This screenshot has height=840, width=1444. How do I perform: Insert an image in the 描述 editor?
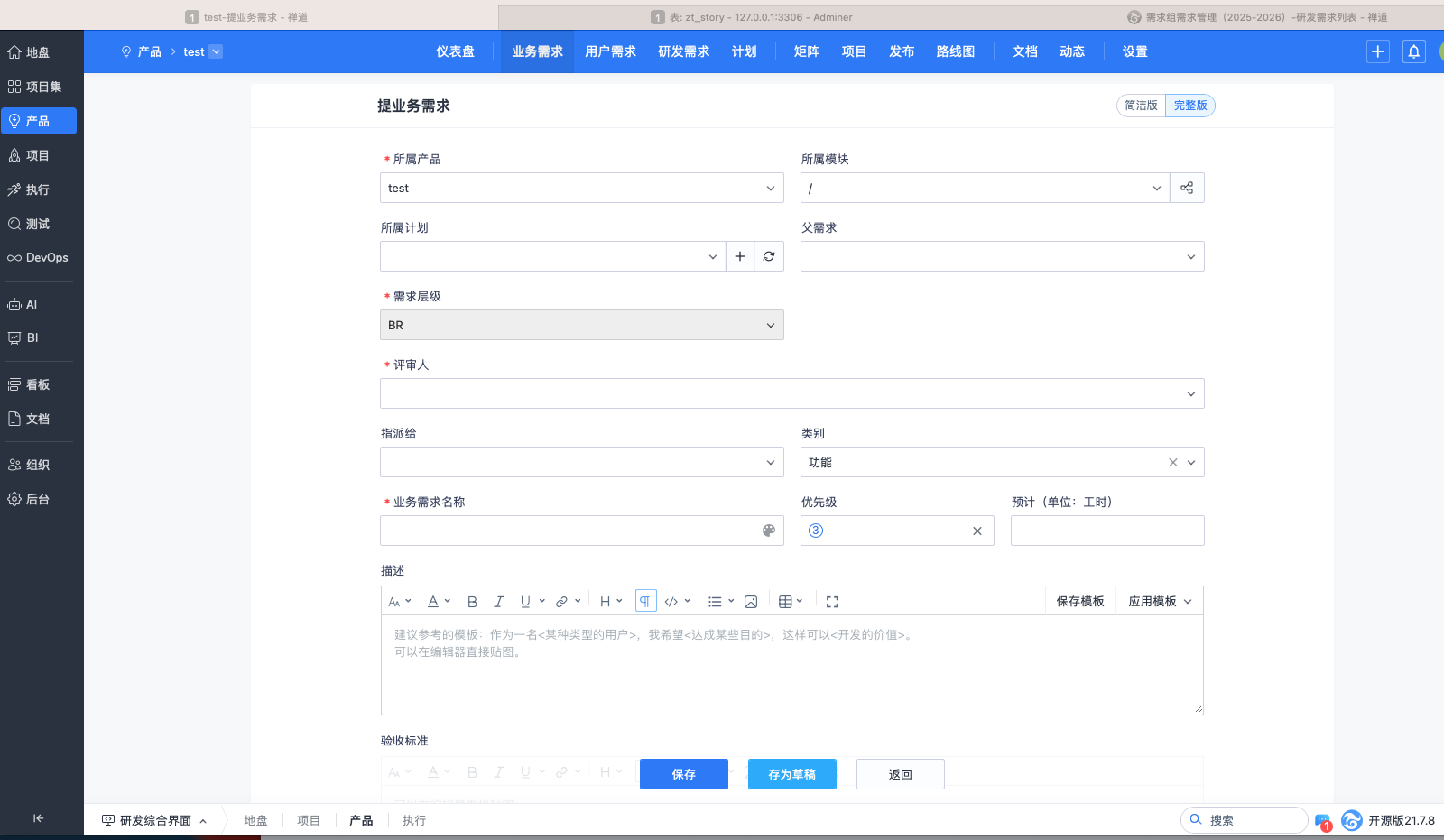(x=751, y=602)
